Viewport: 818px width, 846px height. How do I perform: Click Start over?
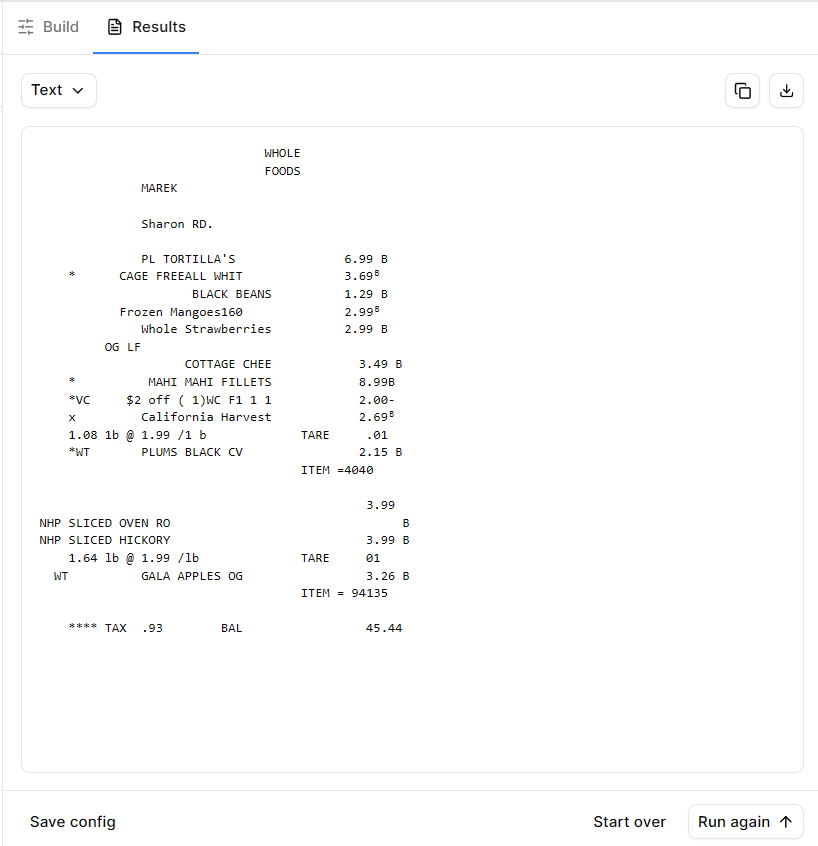[x=629, y=822]
